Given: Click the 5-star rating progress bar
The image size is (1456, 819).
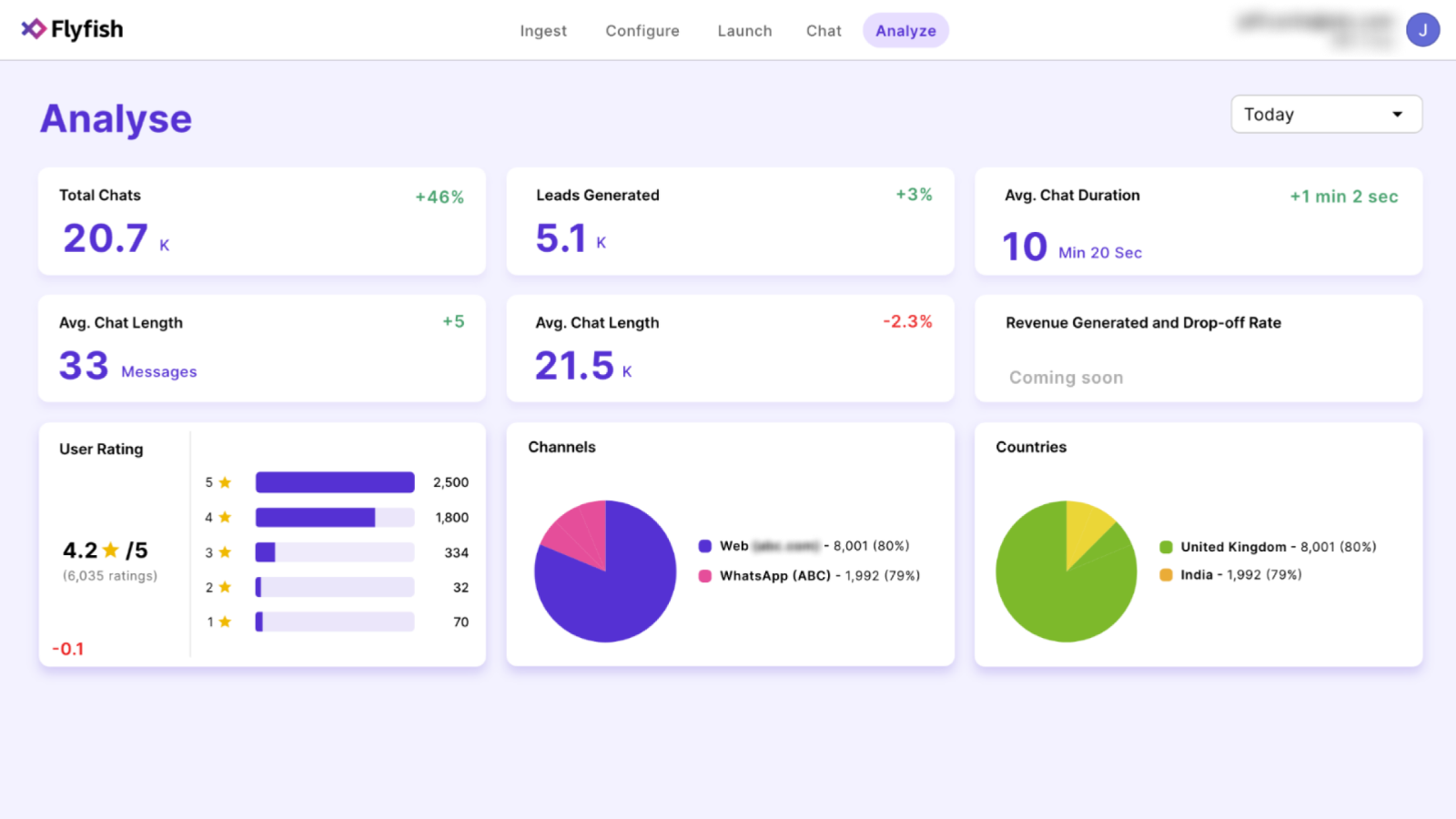Looking at the screenshot, I should (335, 482).
